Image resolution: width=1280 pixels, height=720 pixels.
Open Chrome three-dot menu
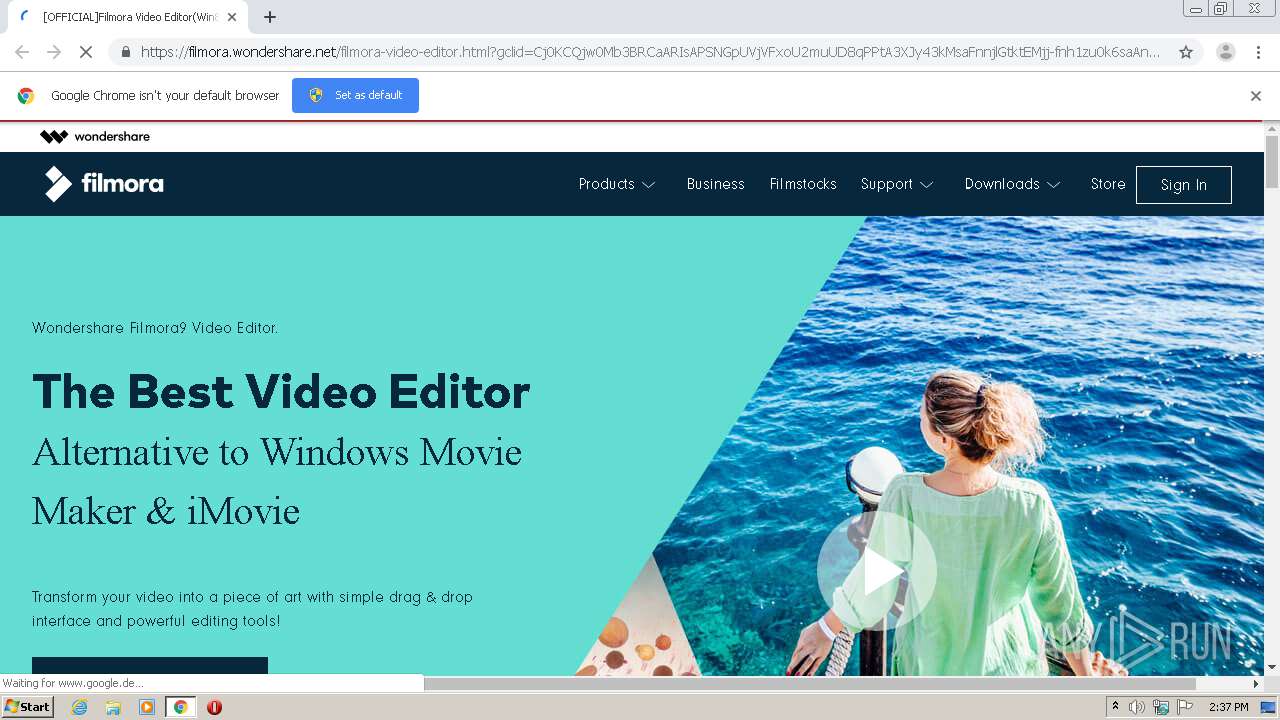(x=1258, y=52)
